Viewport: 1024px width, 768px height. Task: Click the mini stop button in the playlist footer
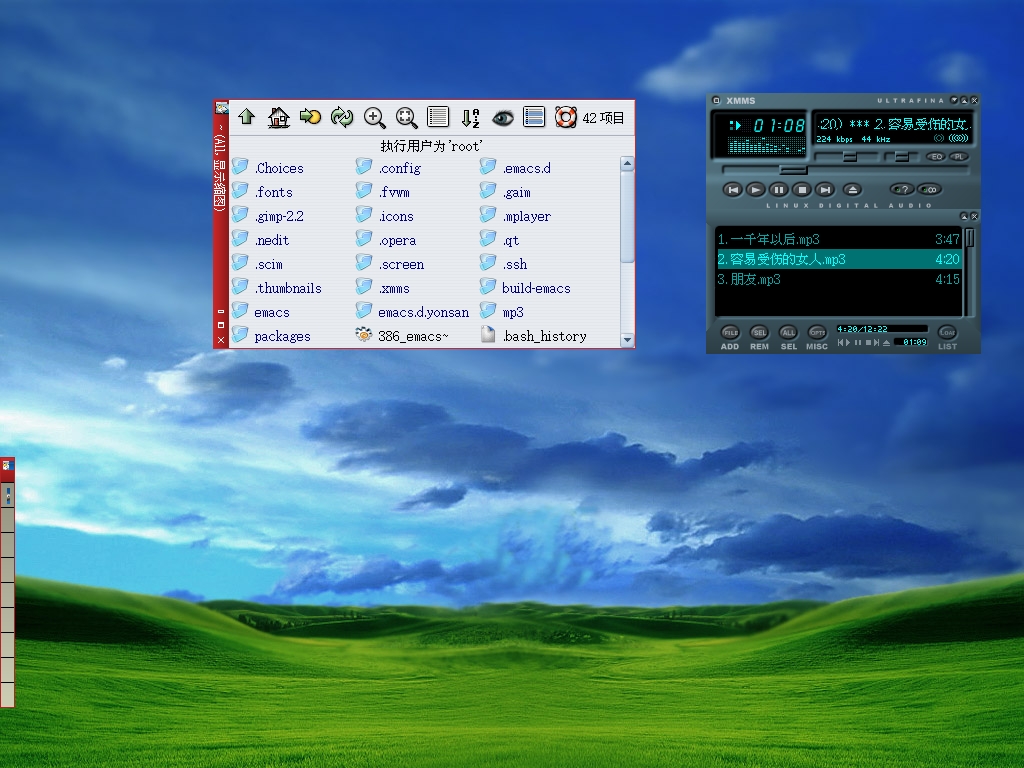pyautogui.click(x=868, y=343)
